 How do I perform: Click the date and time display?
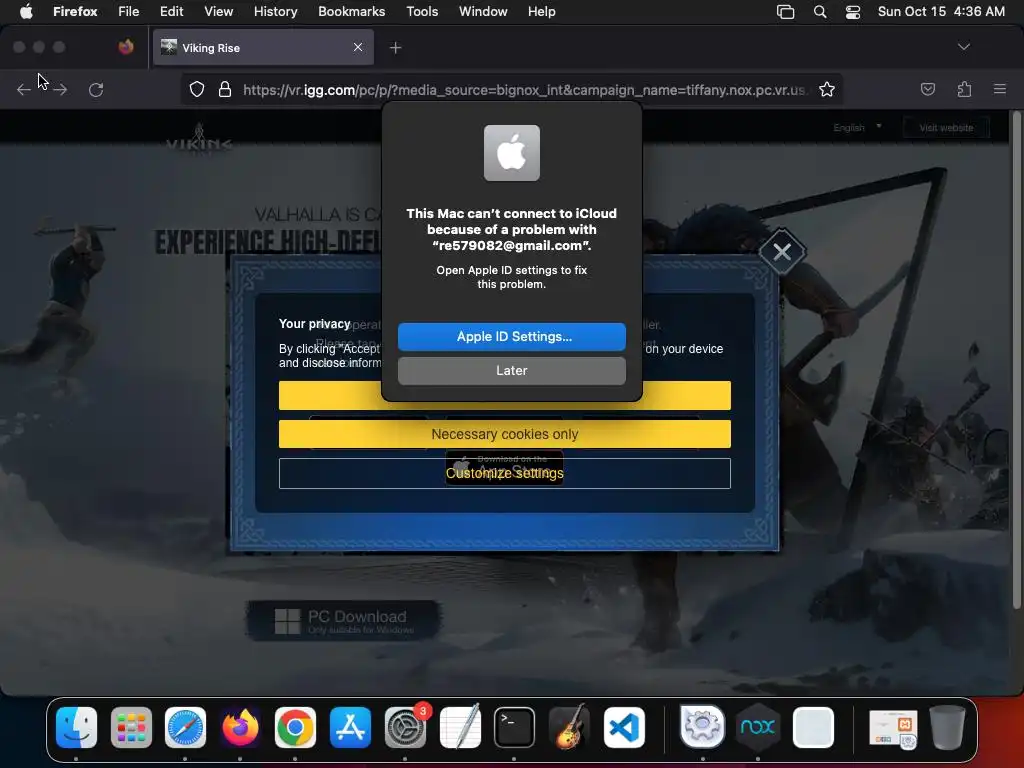click(941, 11)
